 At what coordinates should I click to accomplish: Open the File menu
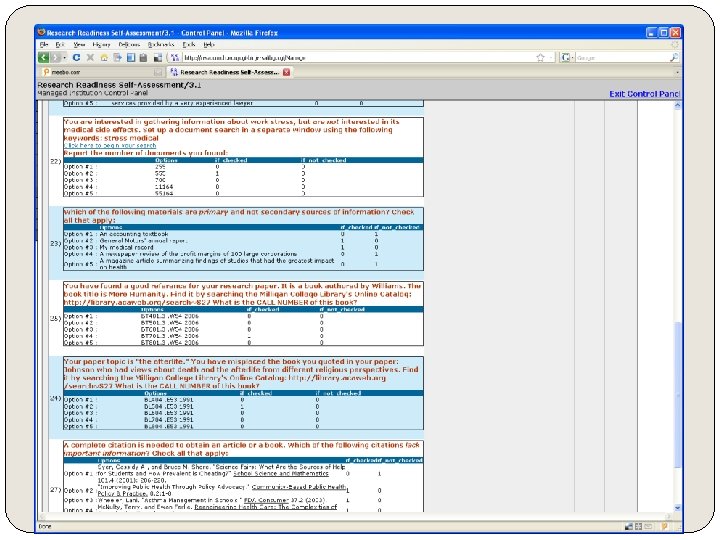point(44,45)
